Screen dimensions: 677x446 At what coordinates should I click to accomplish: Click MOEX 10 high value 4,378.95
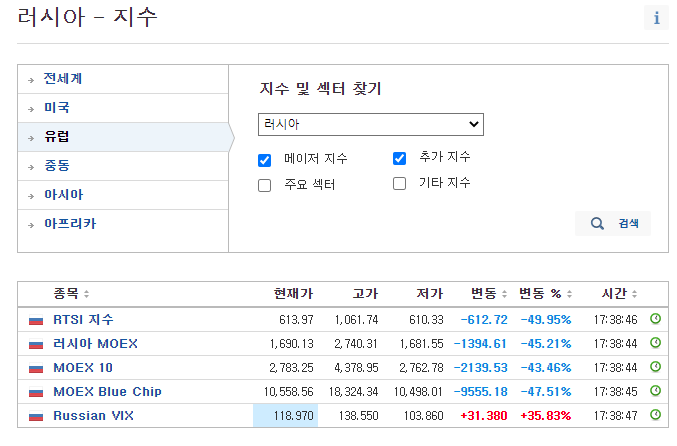(356, 368)
